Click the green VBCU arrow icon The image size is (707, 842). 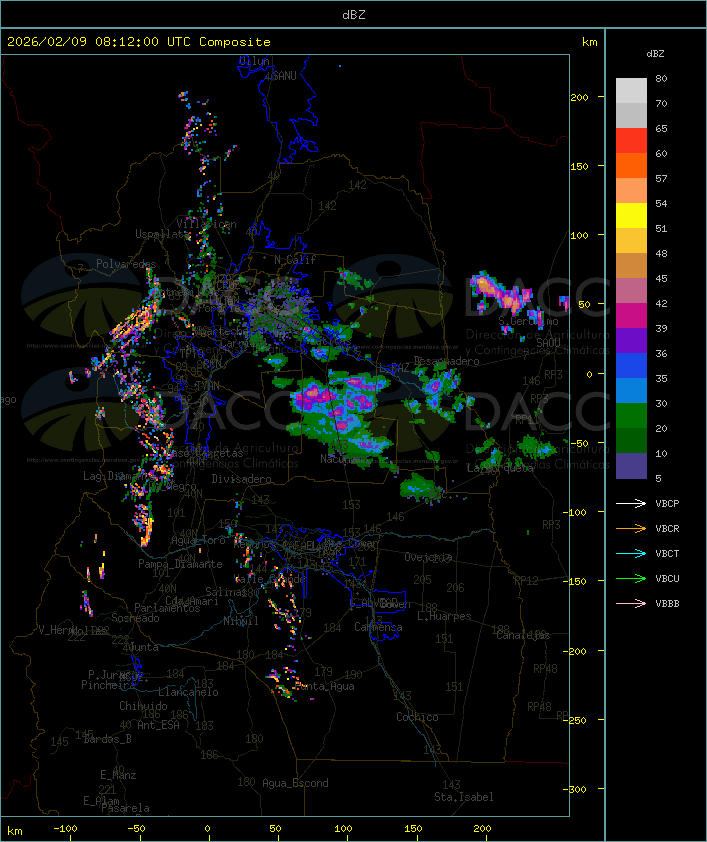(631, 578)
